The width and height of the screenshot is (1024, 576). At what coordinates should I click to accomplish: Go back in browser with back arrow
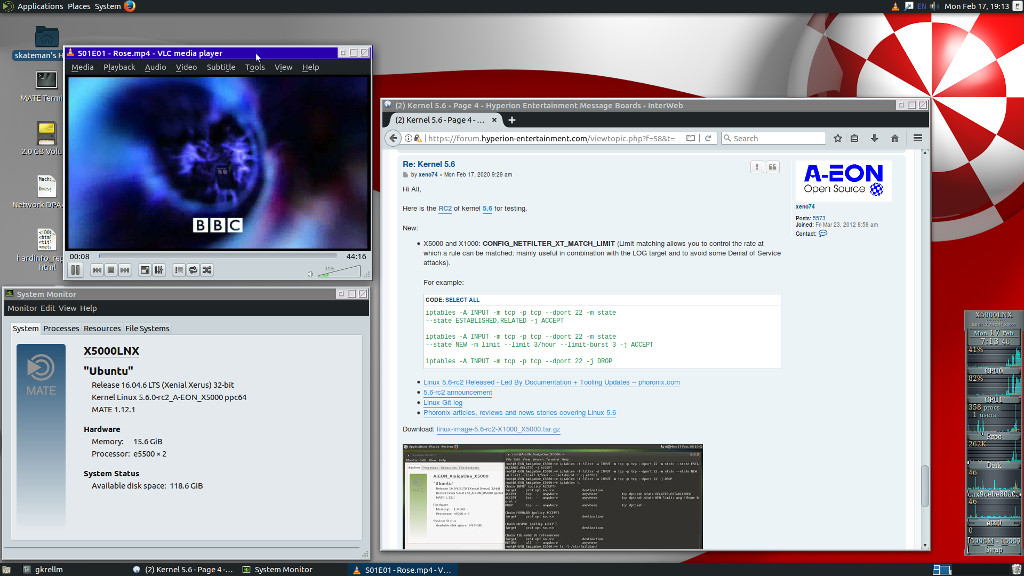(x=393, y=138)
